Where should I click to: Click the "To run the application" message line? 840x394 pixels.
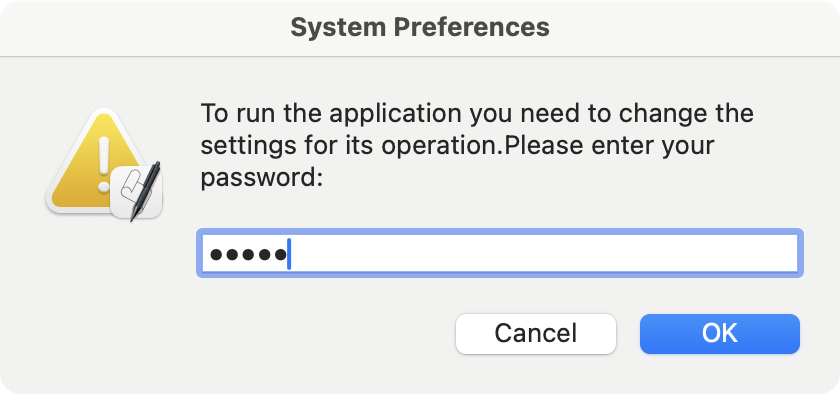click(x=477, y=114)
